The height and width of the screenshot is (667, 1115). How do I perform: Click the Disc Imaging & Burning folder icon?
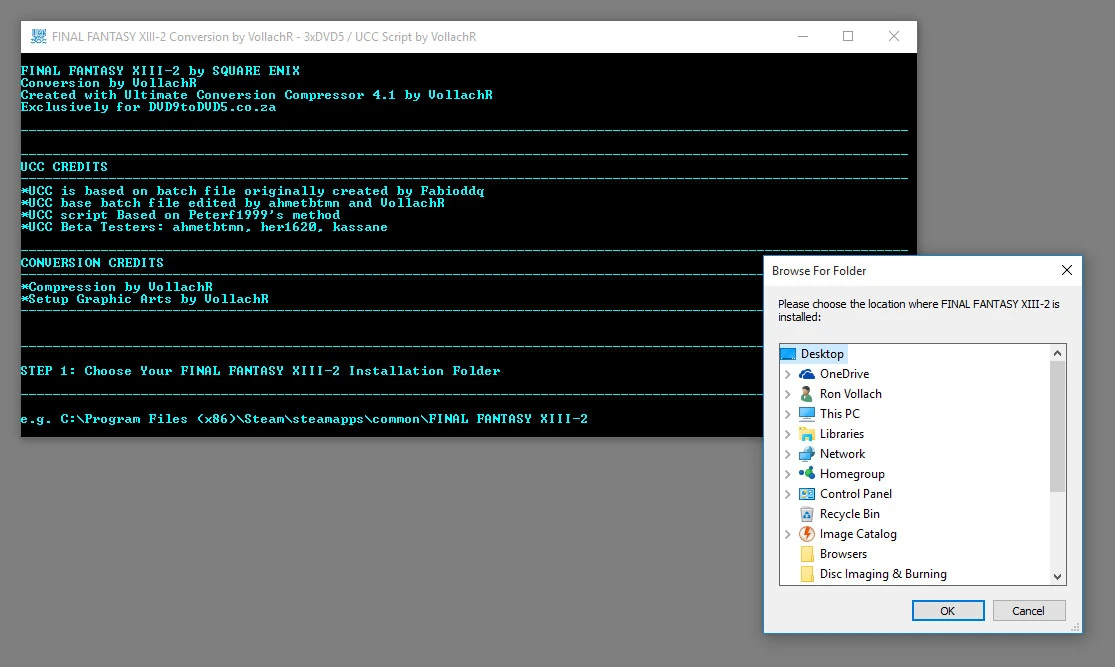pyautogui.click(x=807, y=574)
